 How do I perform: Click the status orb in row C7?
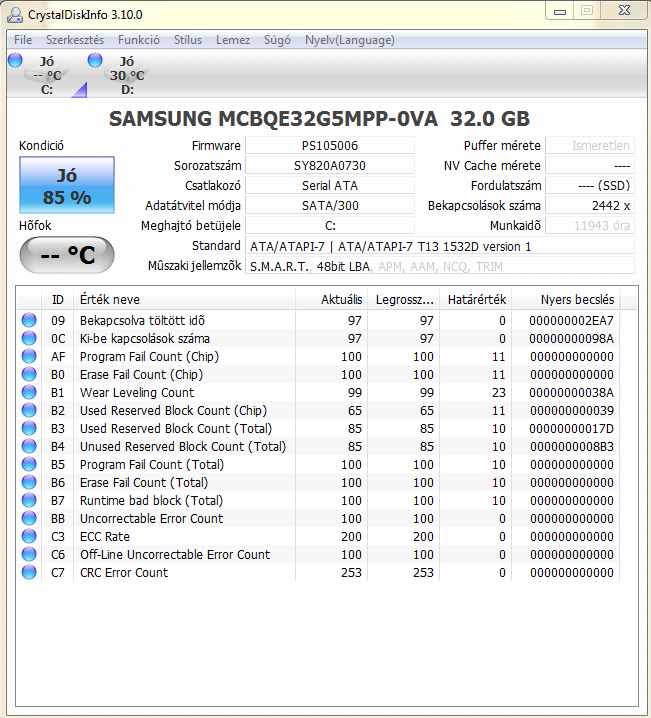29,572
